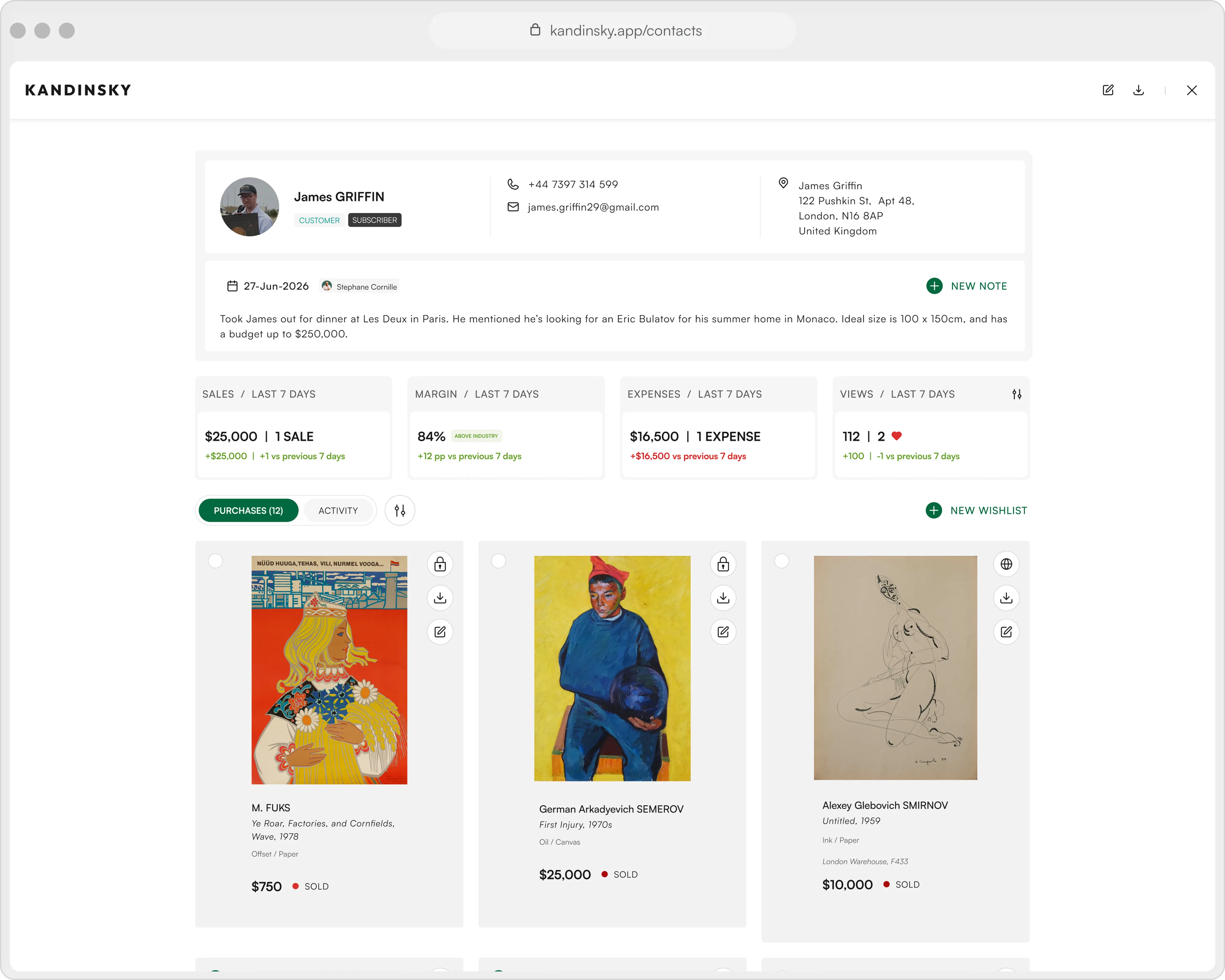The height and width of the screenshot is (980, 1225).
Task: Click the browser address bar kandinsky.app/contacts
Action: pyautogui.click(x=612, y=30)
